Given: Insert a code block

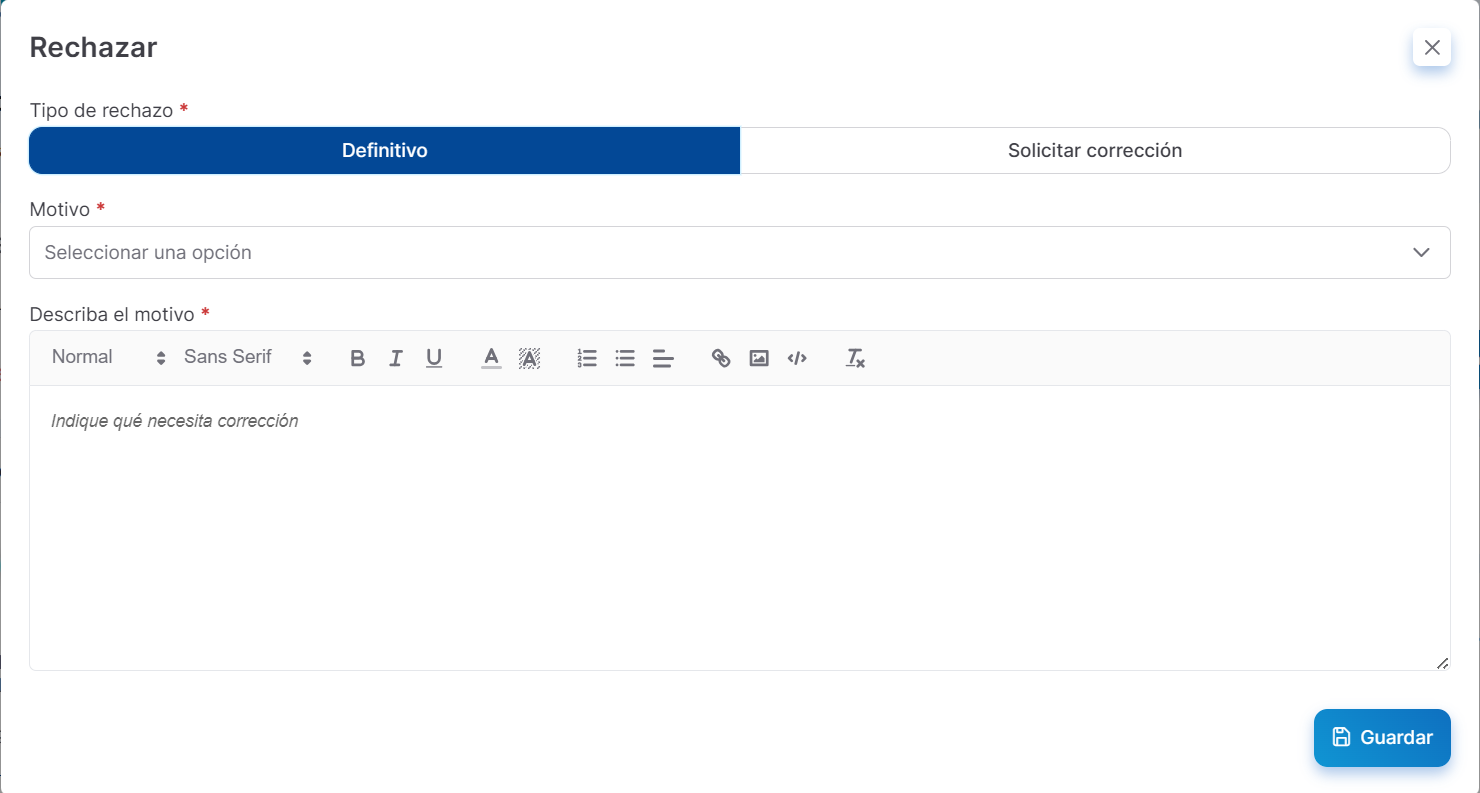Looking at the screenshot, I should (797, 358).
